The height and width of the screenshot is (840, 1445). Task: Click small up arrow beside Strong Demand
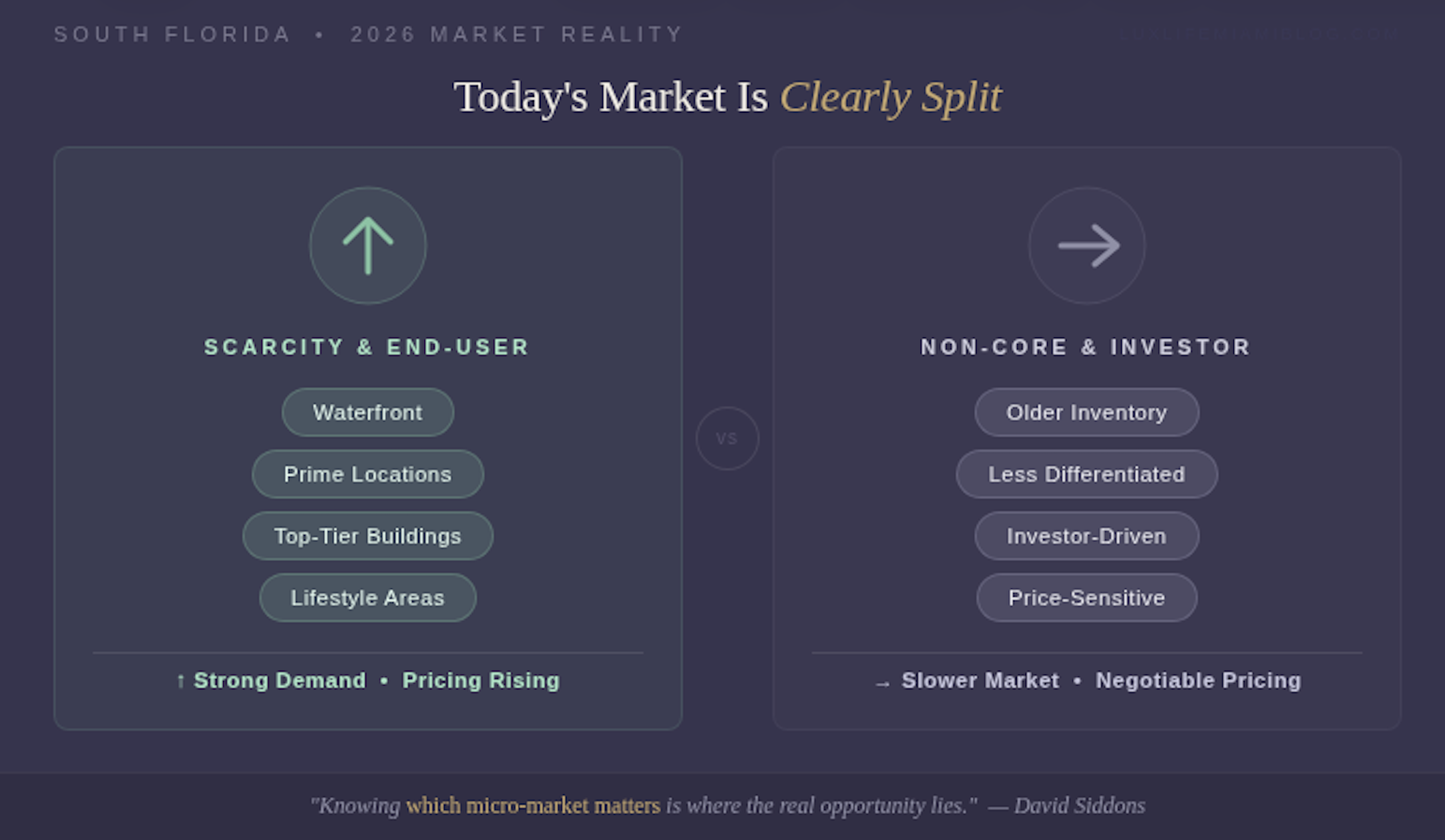click(180, 682)
